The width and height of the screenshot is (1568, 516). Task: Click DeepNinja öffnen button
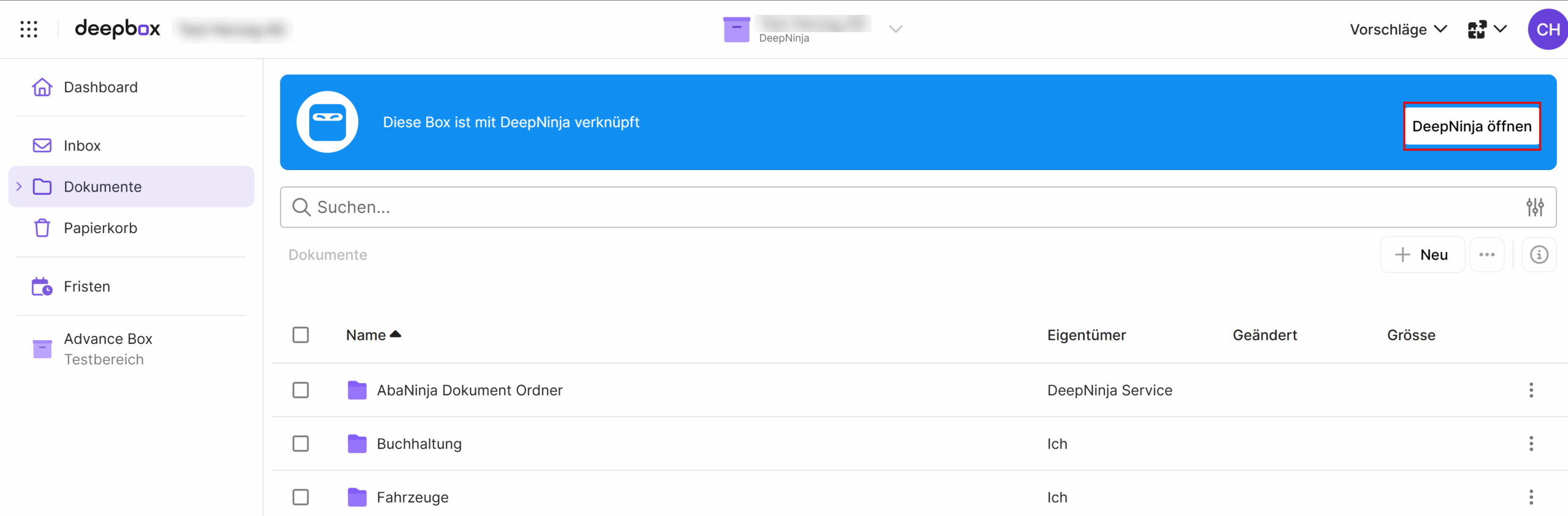tap(1472, 126)
